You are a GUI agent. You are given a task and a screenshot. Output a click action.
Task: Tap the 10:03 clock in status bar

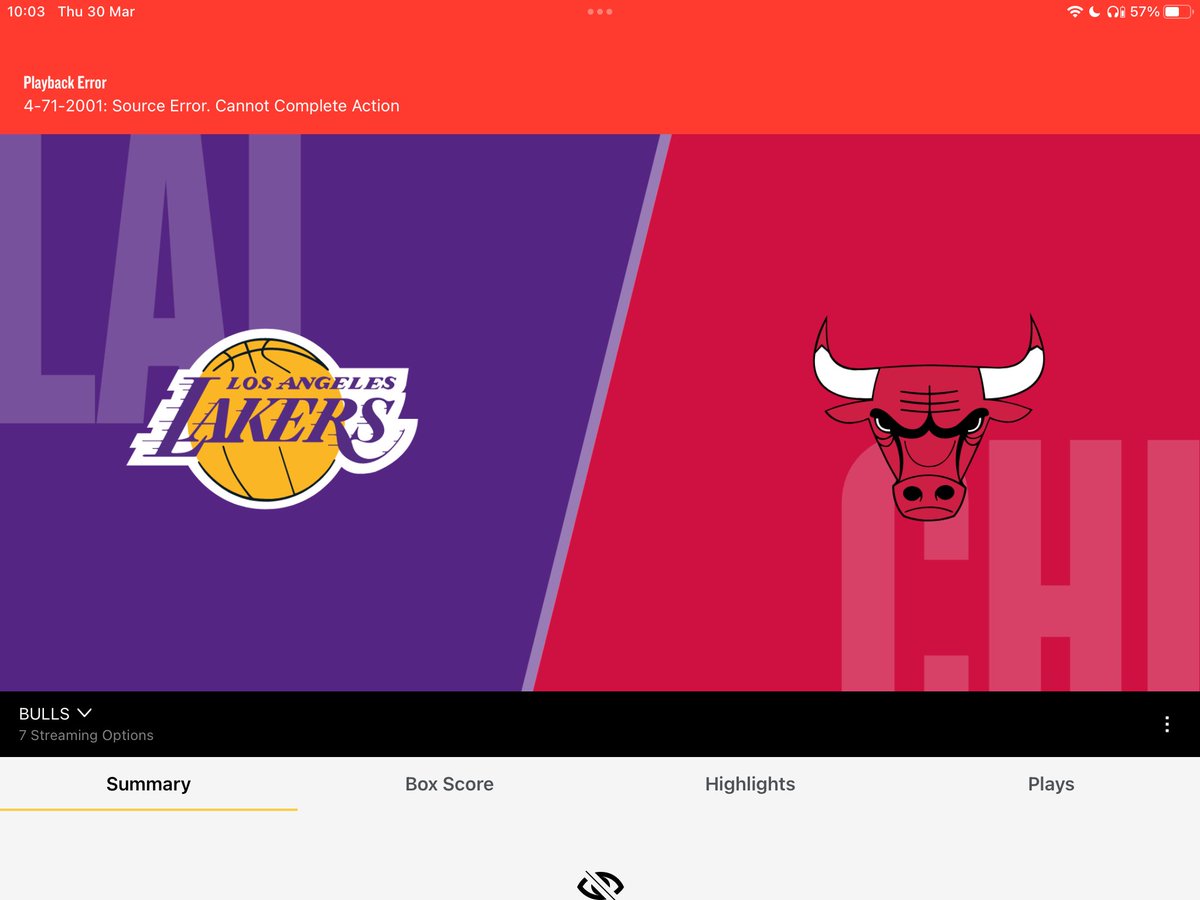tap(26, 12)
